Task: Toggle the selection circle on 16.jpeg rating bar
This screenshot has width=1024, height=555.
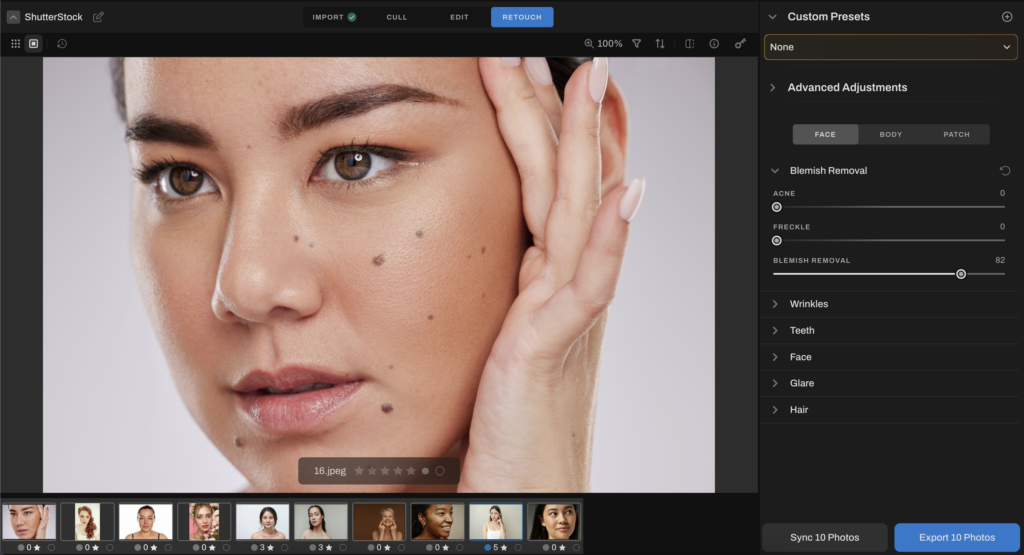Action: point(439,470)
